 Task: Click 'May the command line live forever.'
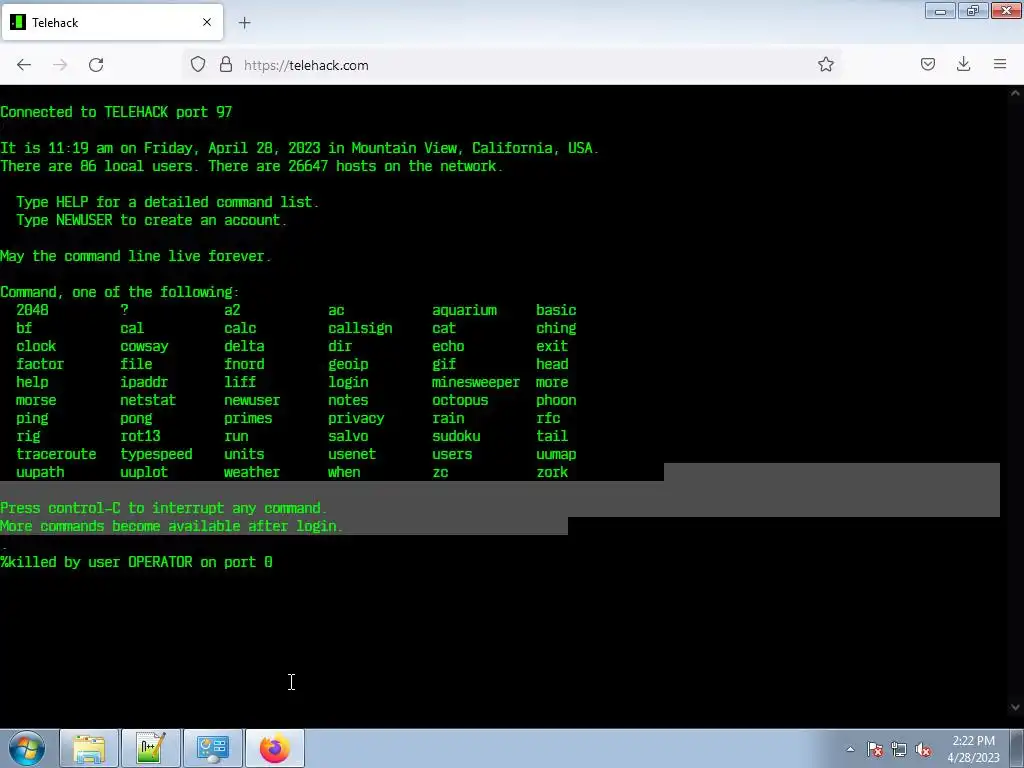coord(136,256)
